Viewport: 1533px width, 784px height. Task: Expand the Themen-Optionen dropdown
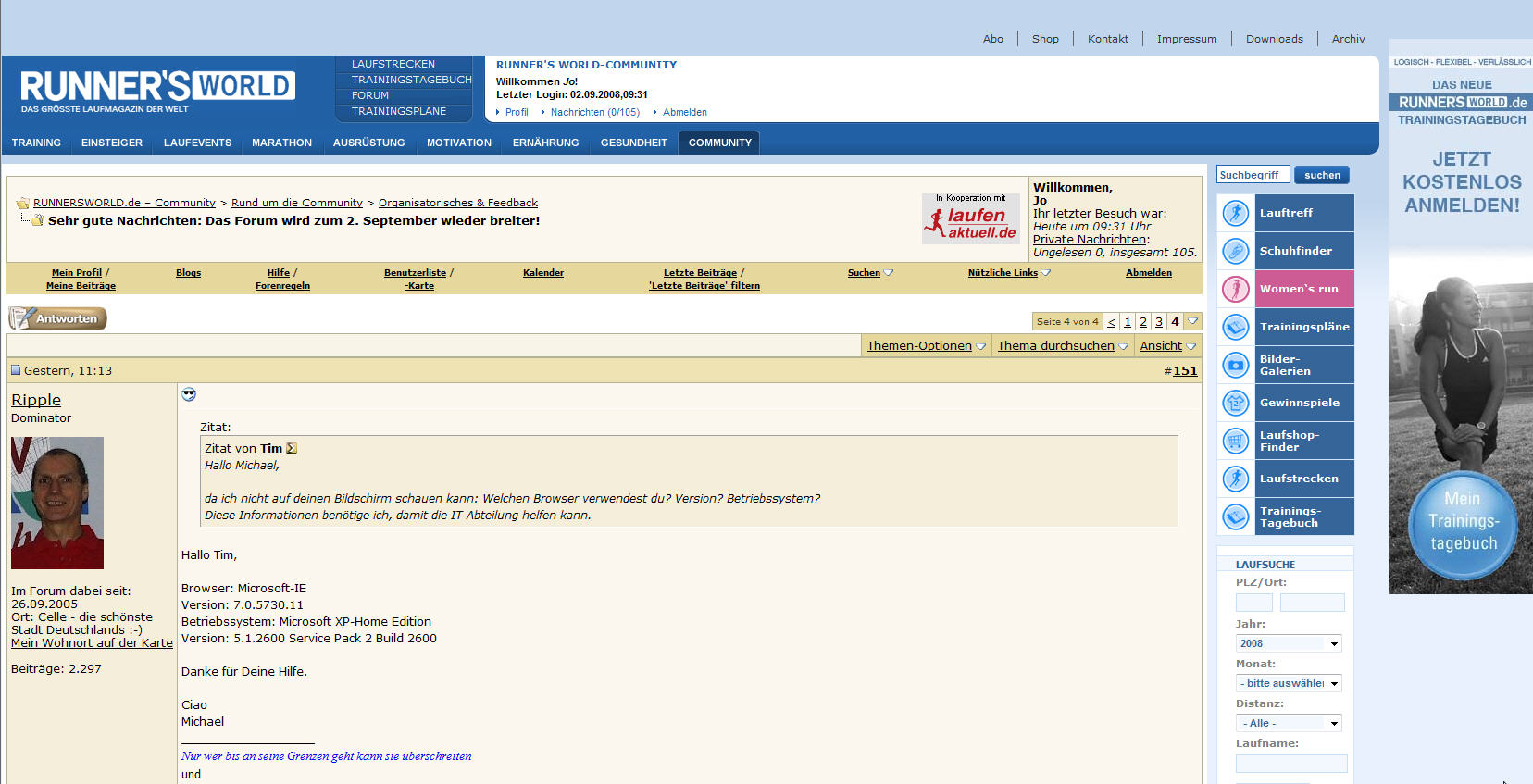pyautogui.click(x=926, y=345)
